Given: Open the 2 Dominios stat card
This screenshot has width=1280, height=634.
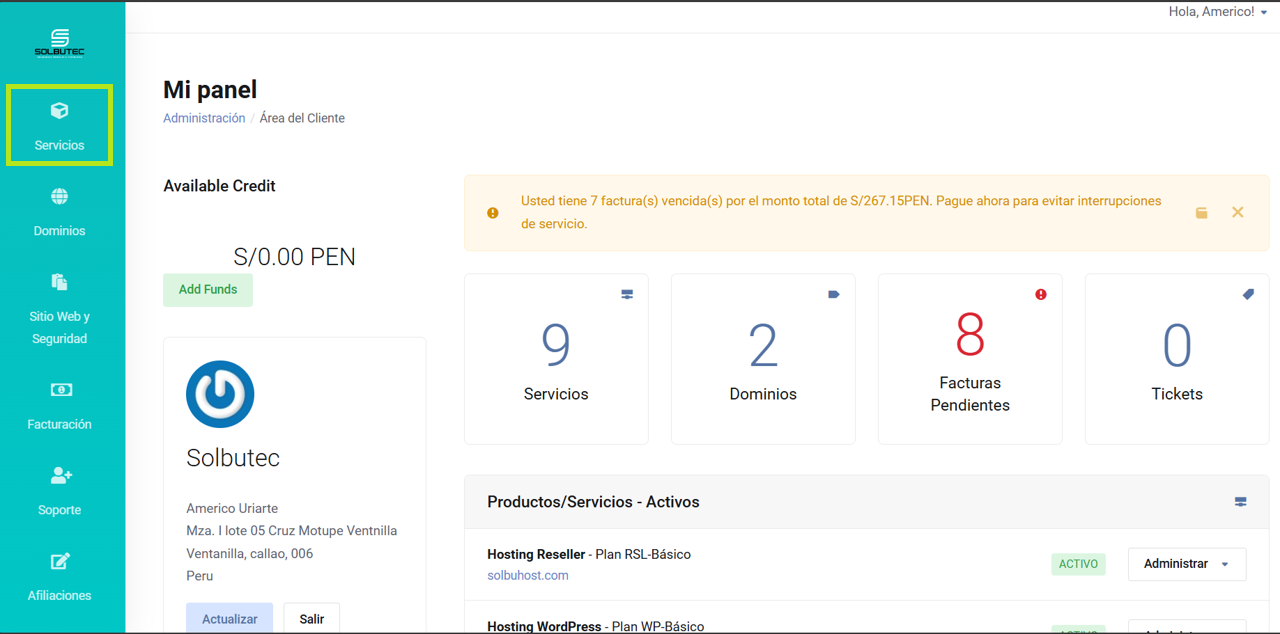Looking at the screenshot, I should (763, 359).
